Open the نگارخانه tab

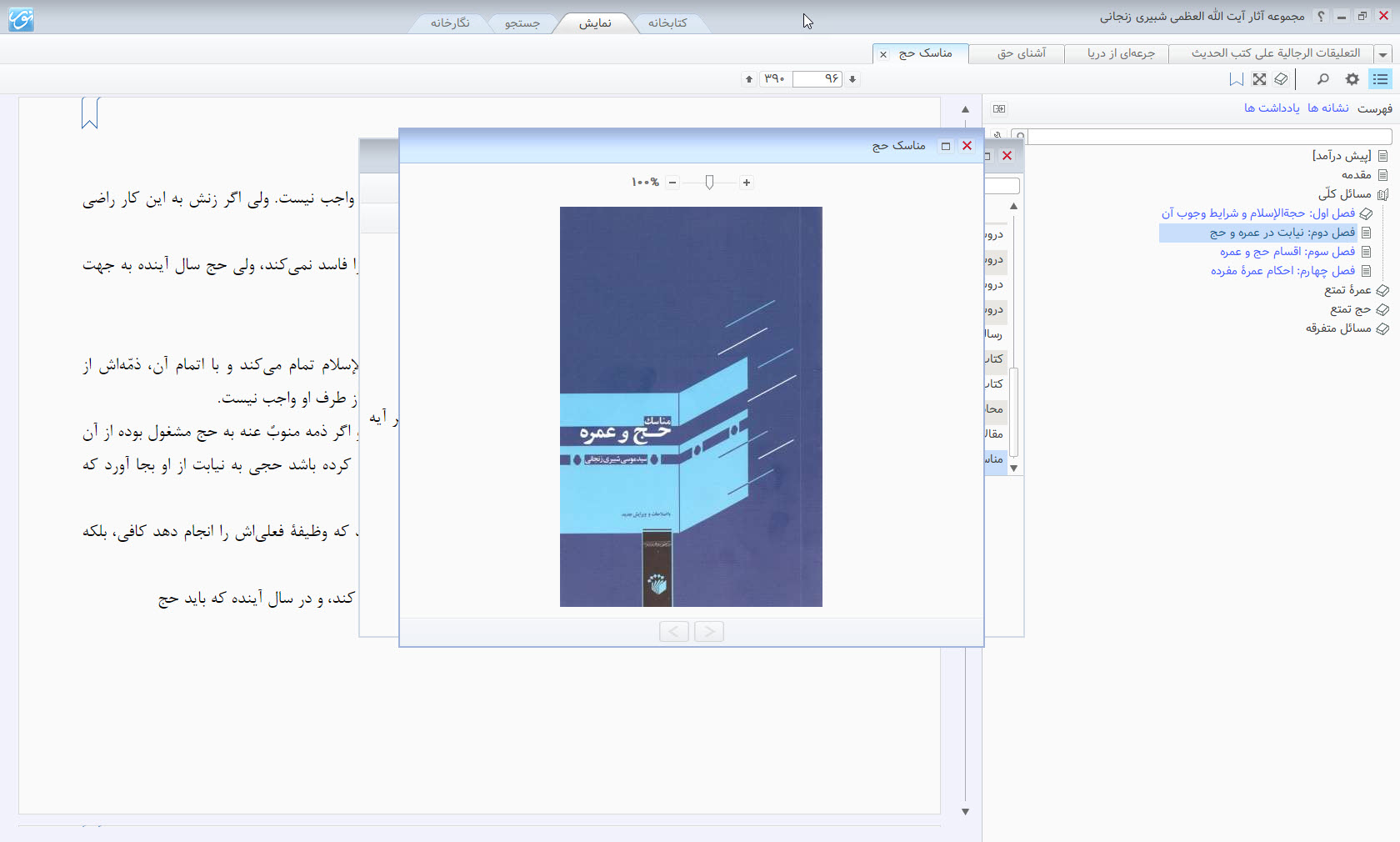coord(450,23)
